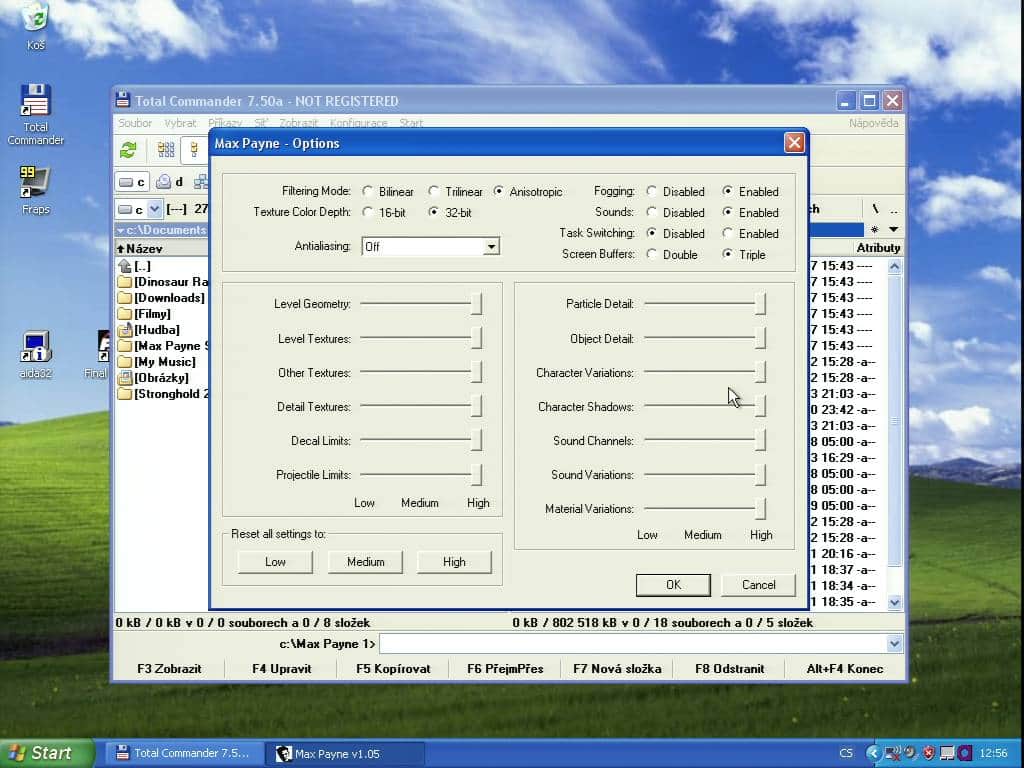Open the drive selection dropdown in left panel
This screenshot has height=768, width=1024.
(154, 209)
